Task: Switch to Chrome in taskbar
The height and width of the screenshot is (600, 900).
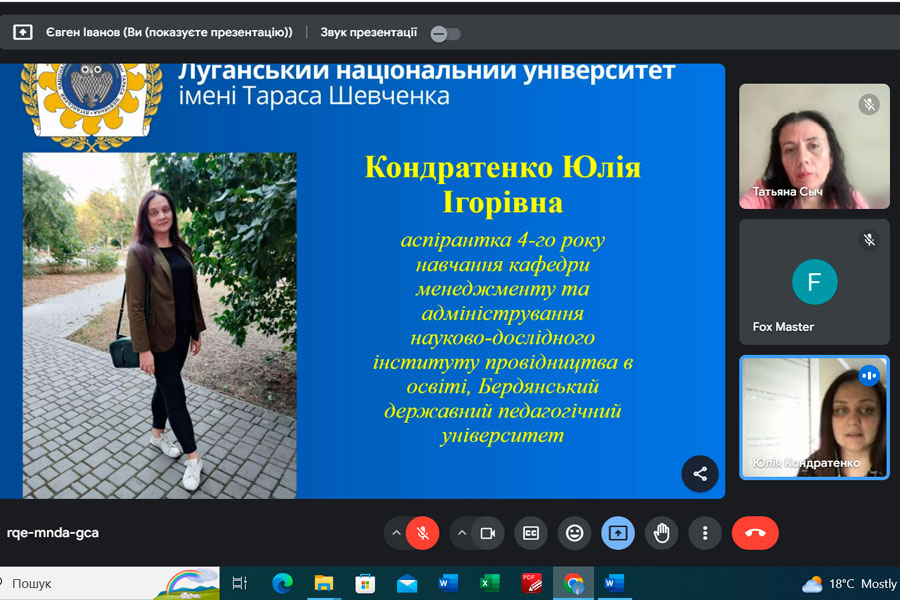Action: (x=573, y=583)
